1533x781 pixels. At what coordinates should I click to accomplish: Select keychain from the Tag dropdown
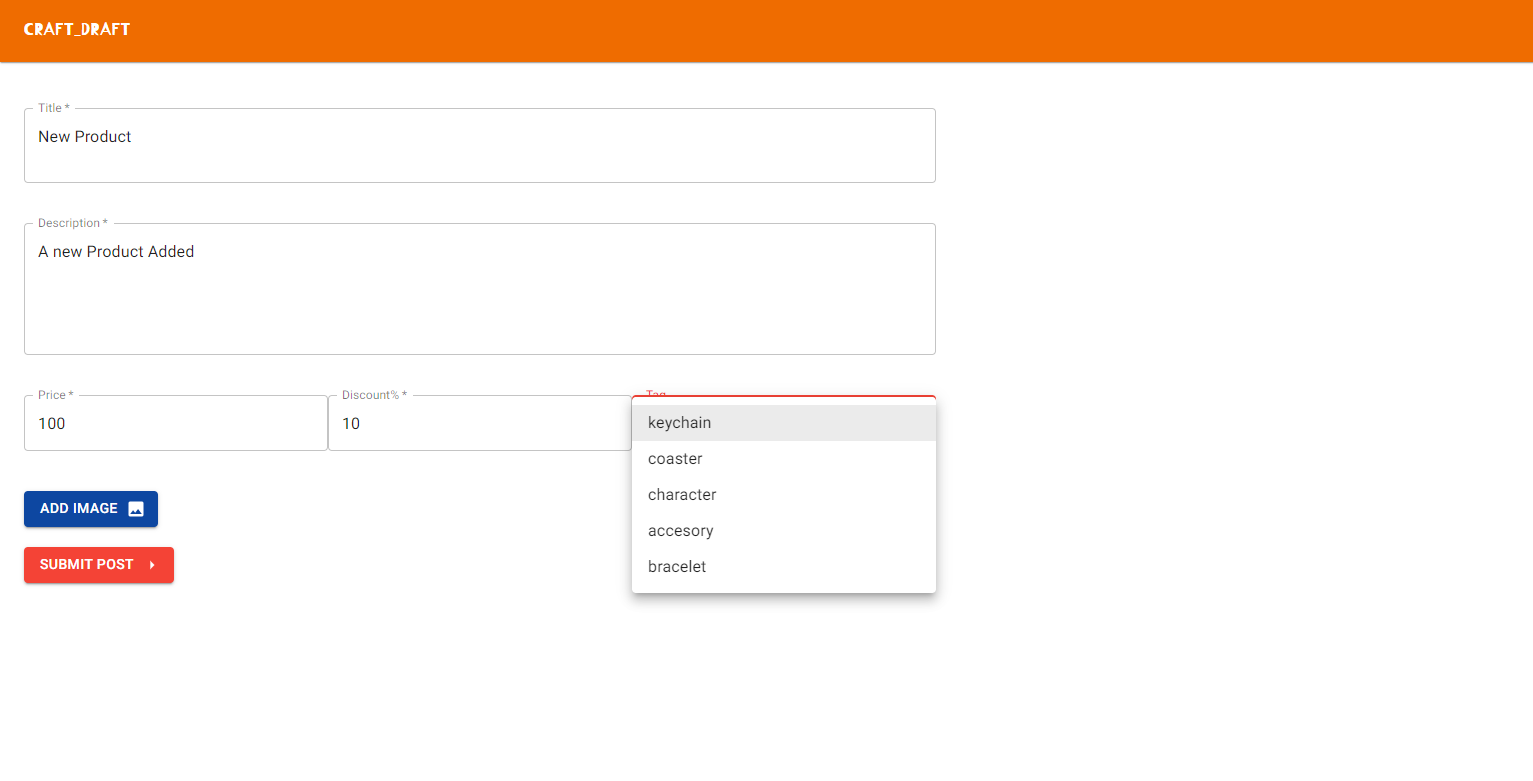coord(679,422)
